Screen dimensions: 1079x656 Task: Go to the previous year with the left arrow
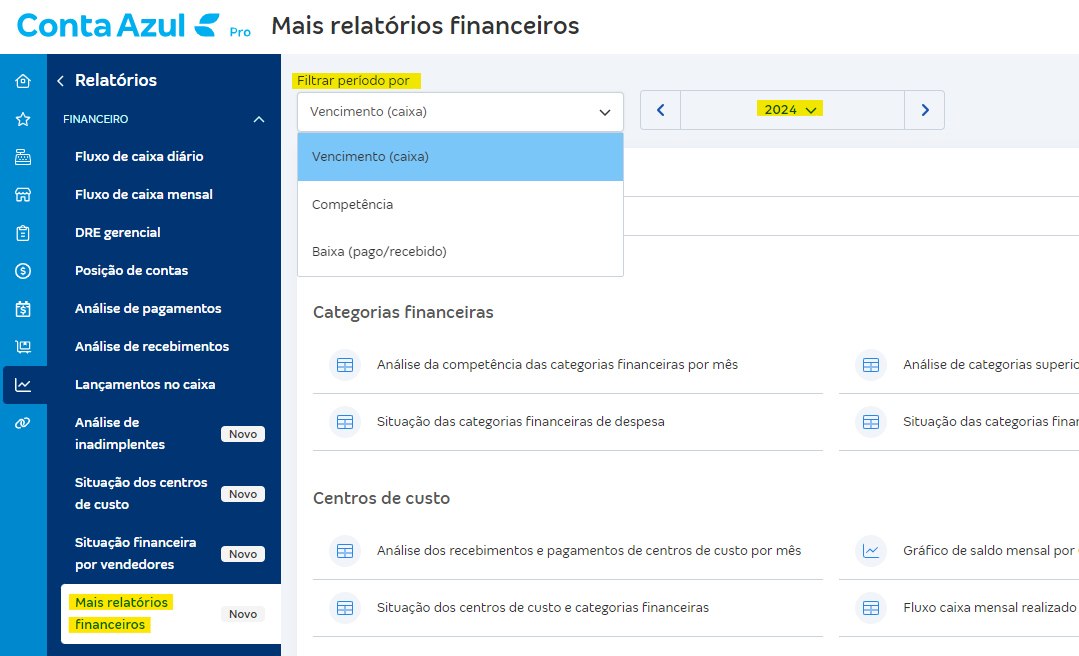pos(661,110)
